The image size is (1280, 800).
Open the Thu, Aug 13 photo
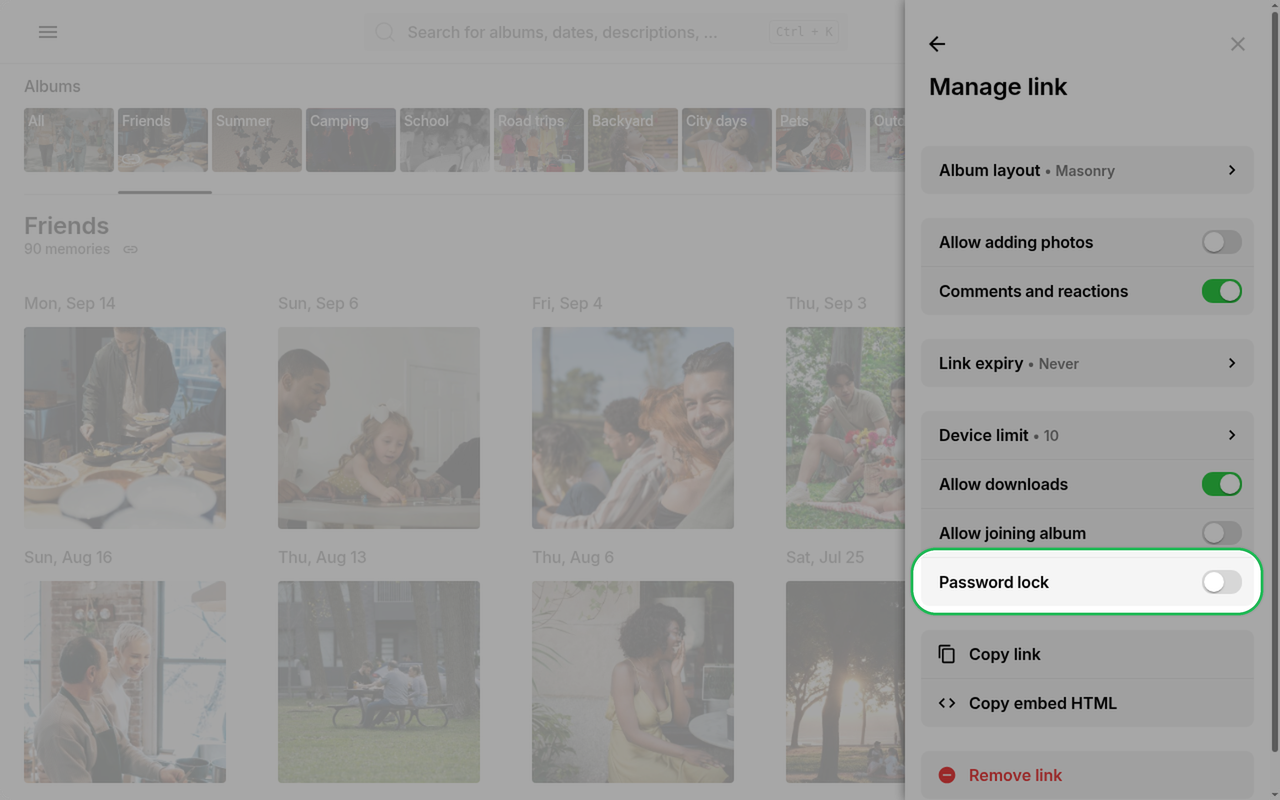pyautogui.click(x=379, y=682)
